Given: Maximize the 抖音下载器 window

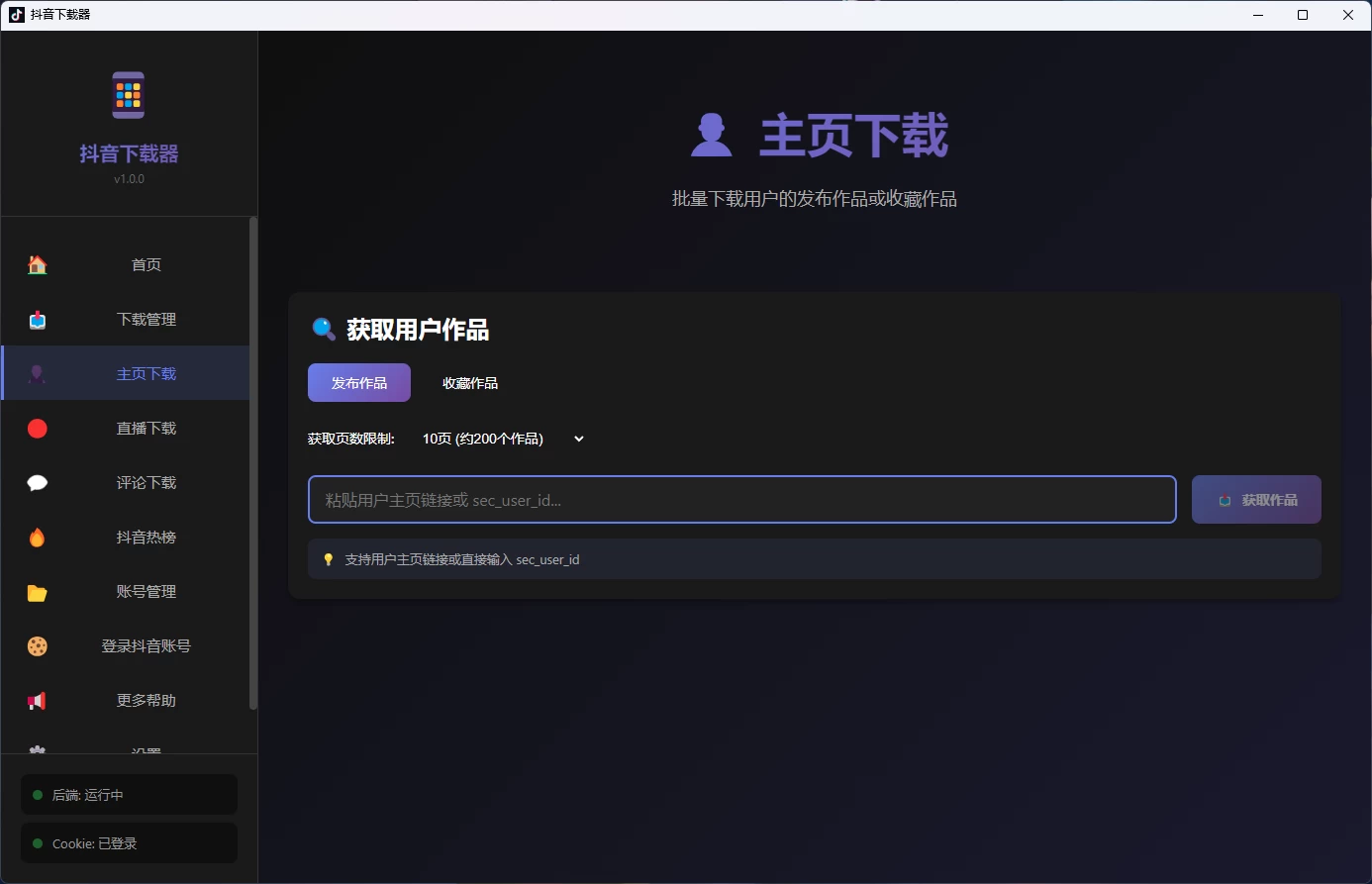Looking at the screenshot, I should point(1303,15).
